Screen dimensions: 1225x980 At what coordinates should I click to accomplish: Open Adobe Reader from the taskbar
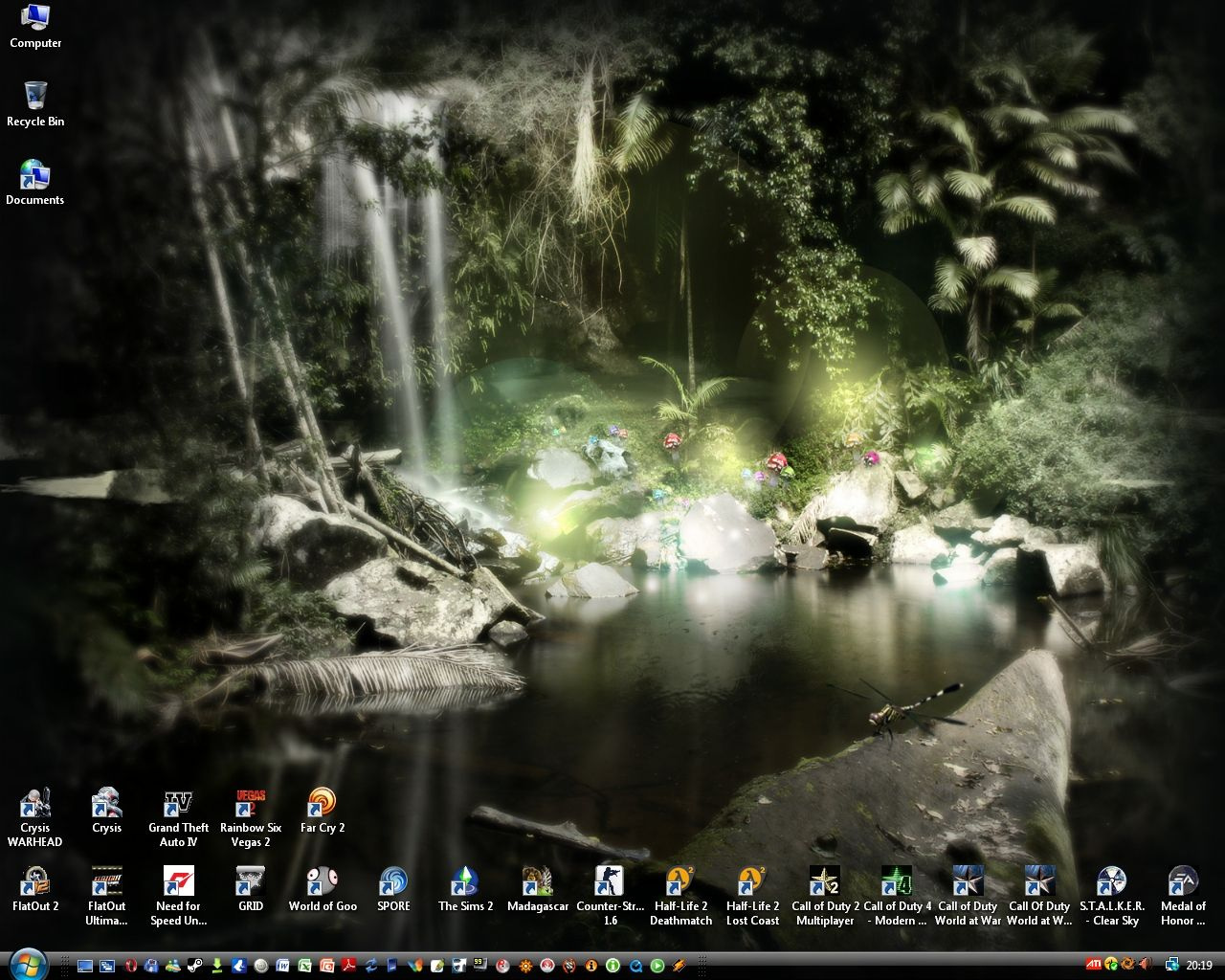point(348,966)
